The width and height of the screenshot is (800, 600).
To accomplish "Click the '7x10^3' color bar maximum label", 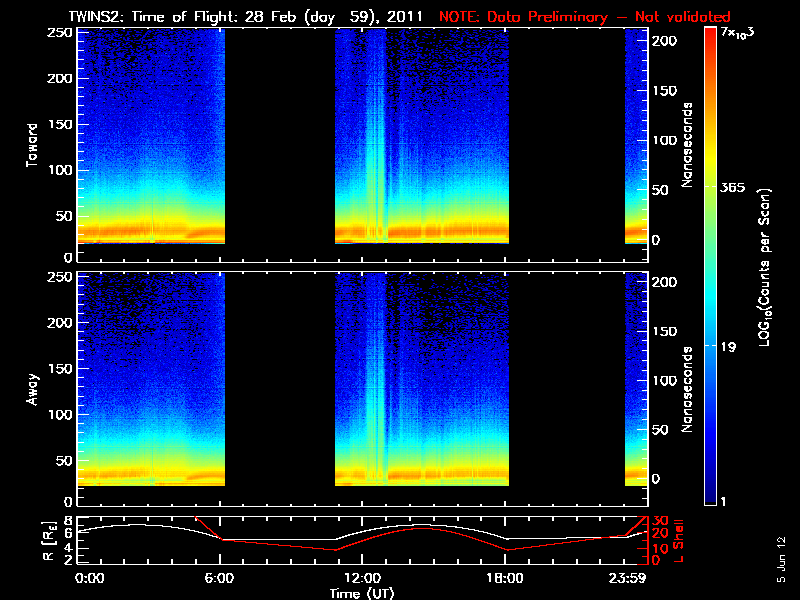I will 740,34.
